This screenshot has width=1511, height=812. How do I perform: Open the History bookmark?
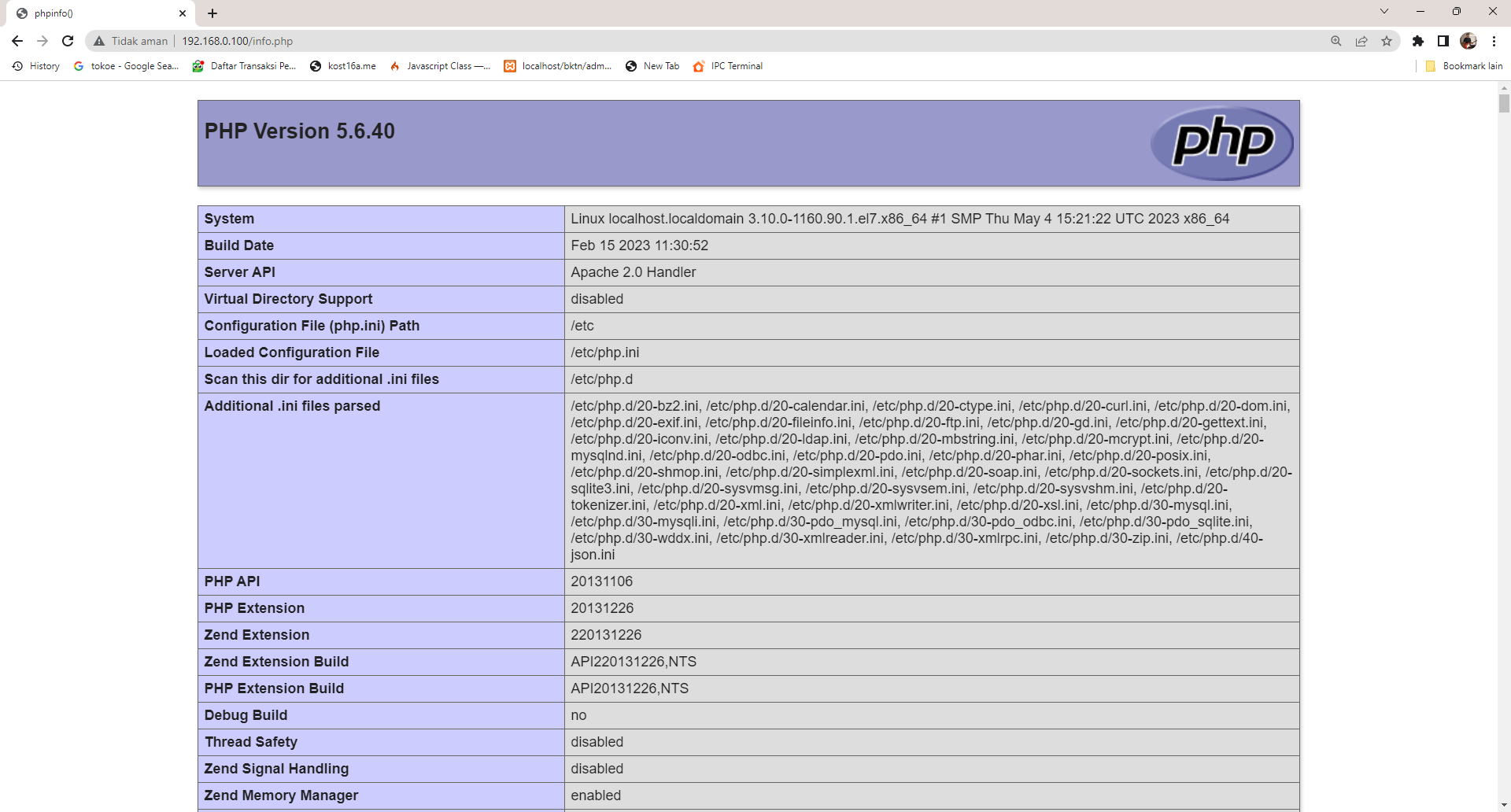click(36, 66)
